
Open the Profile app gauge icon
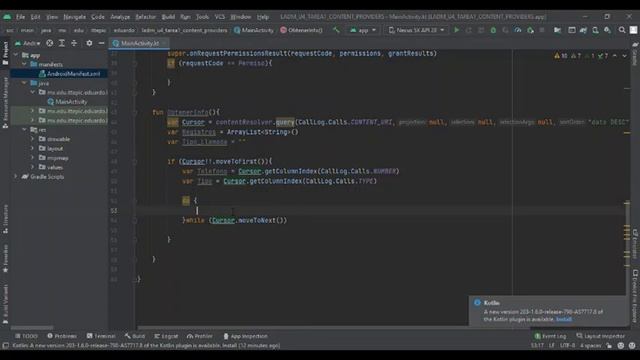point(518,30)
